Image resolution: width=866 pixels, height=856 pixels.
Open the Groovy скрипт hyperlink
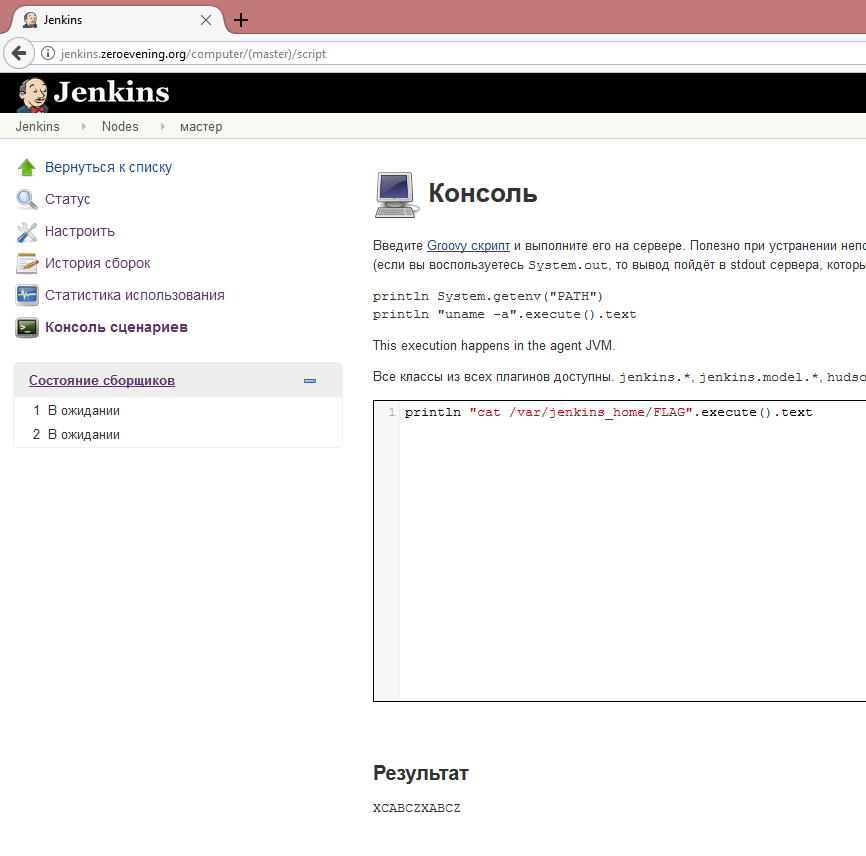[x=468, y=246]
